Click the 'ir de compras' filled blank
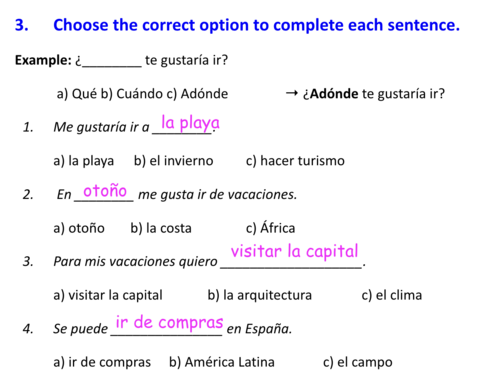The width and height of the screenshot is (500, 377). click(x=169, y=322)
